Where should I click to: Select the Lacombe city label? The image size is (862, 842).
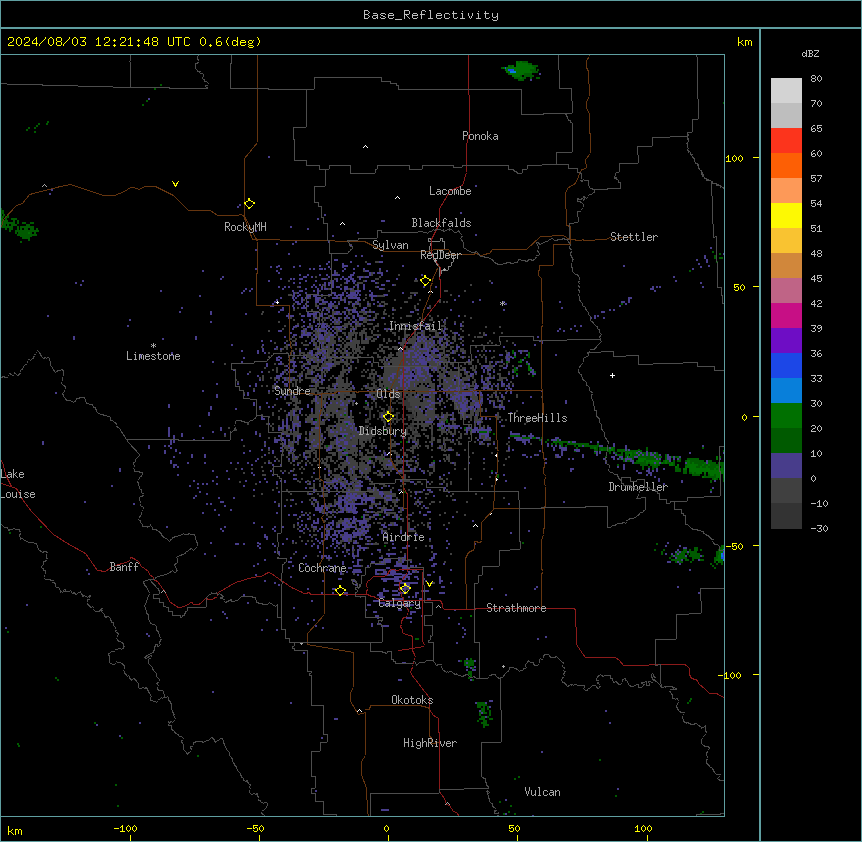(x=450, y=191)
